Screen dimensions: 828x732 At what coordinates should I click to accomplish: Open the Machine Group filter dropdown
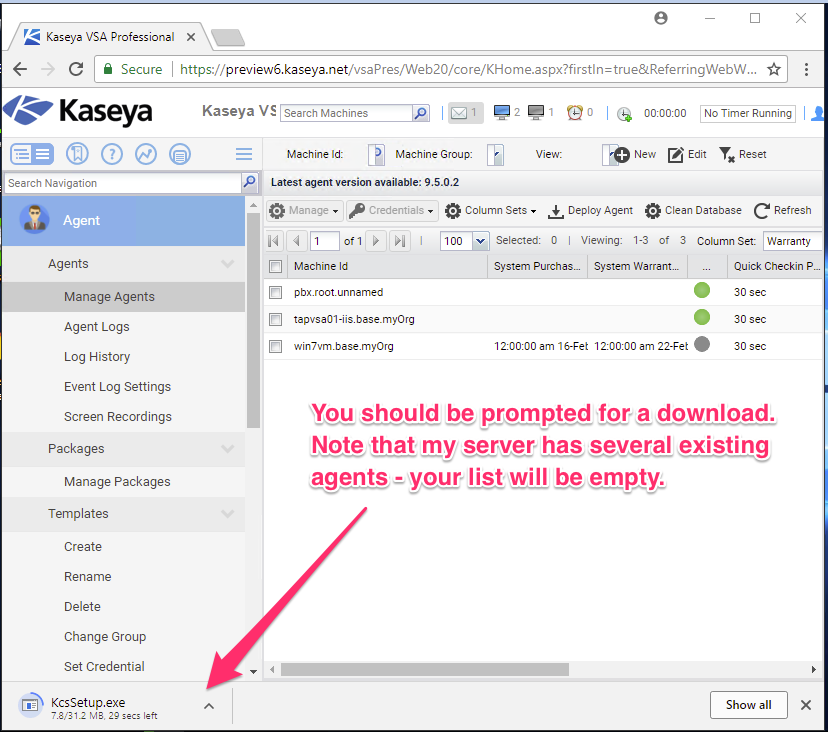(495, 155)
